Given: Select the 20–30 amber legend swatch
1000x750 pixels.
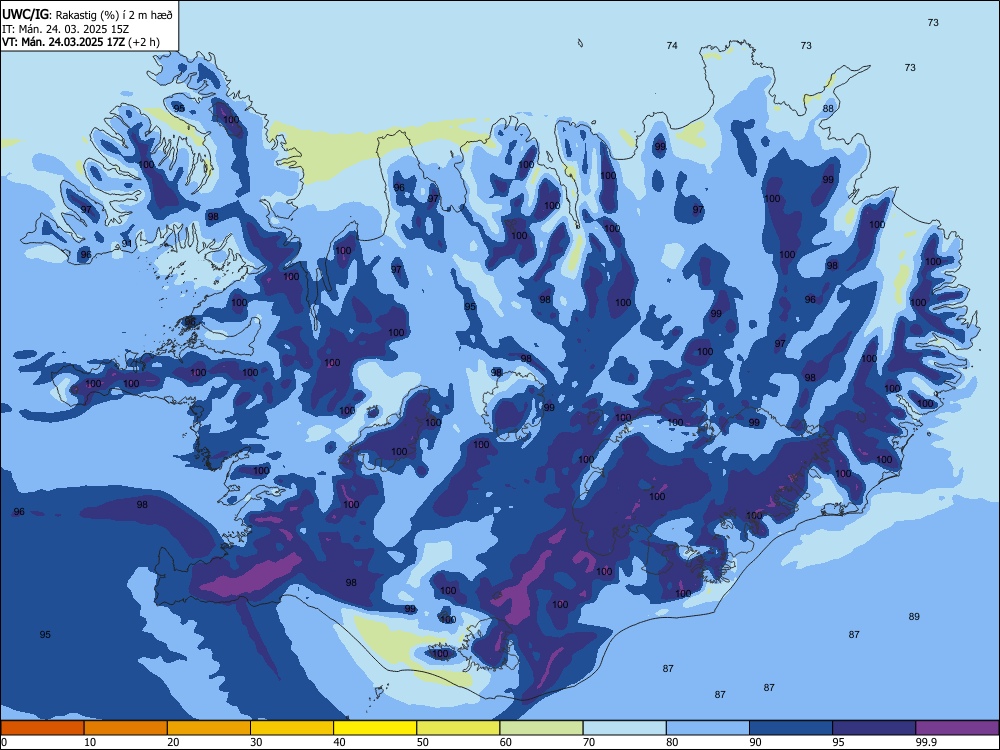Looking at the screenshot, I should 209,728.
